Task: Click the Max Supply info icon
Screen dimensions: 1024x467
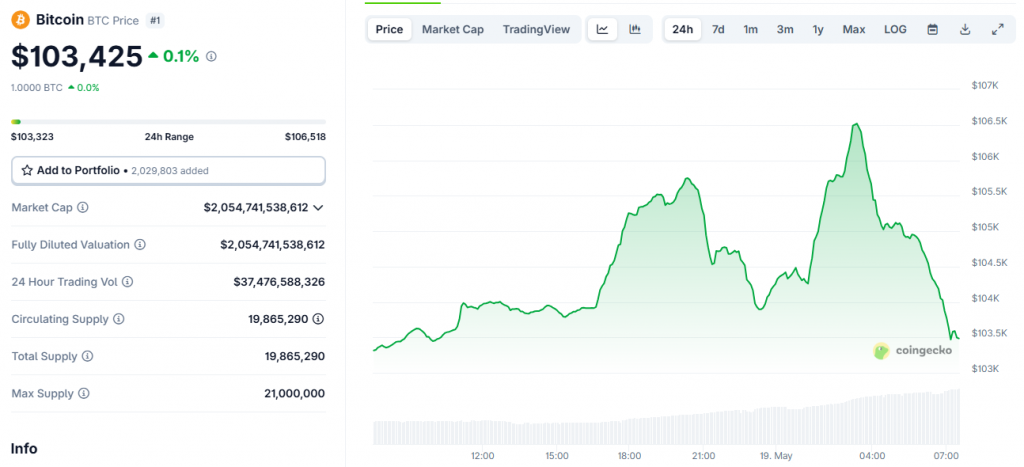Action: click(84, 394)
